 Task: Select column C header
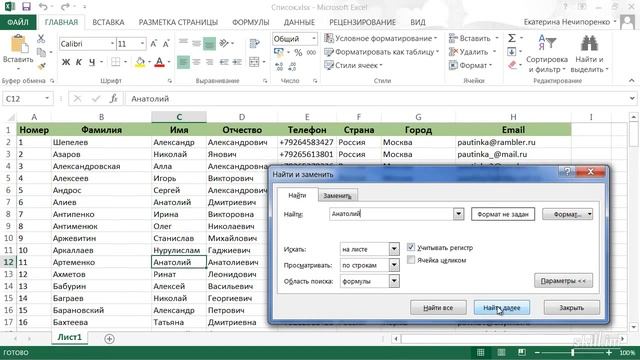(x=179, y=117)
